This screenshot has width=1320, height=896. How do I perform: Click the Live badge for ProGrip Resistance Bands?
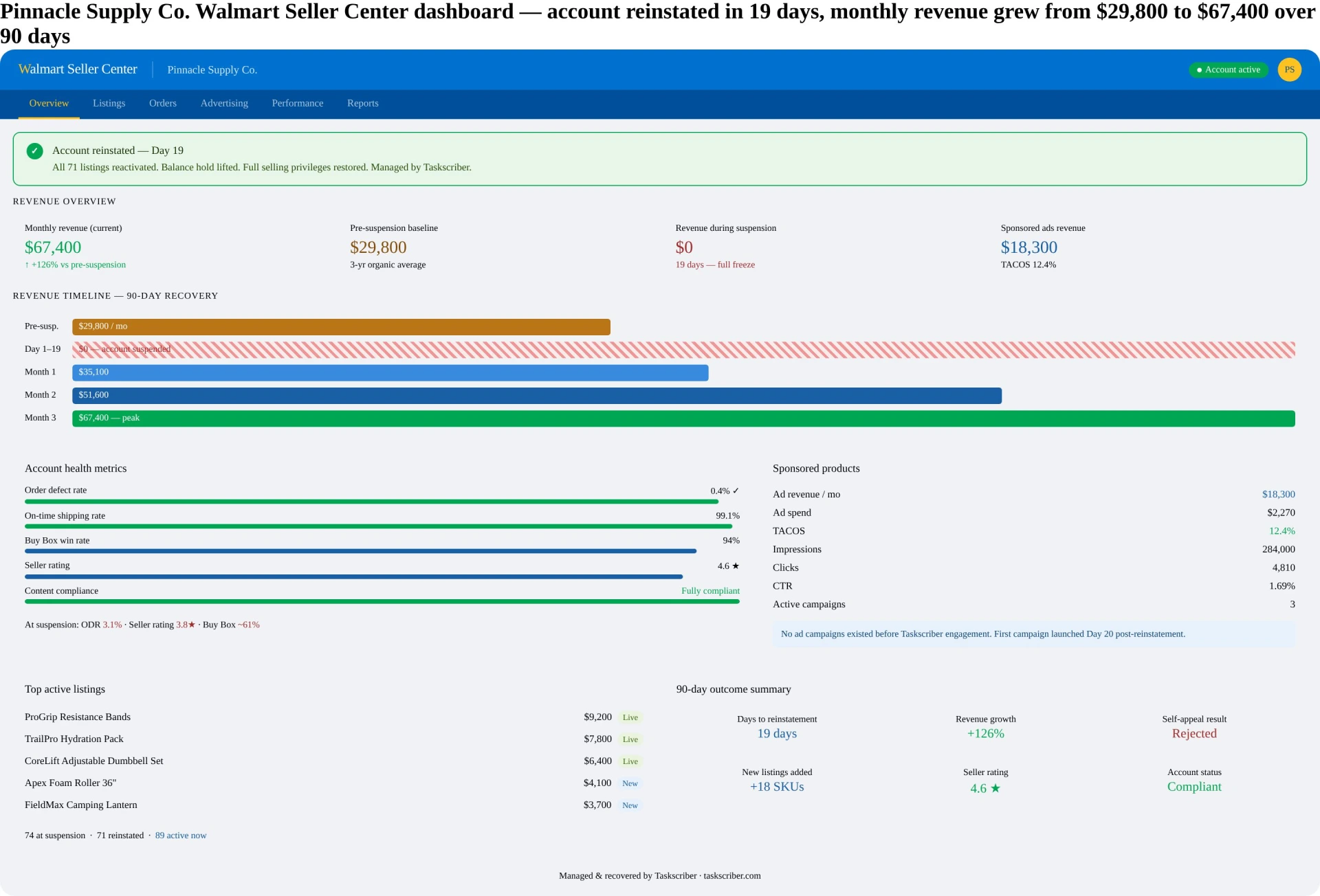coord(630,717)
